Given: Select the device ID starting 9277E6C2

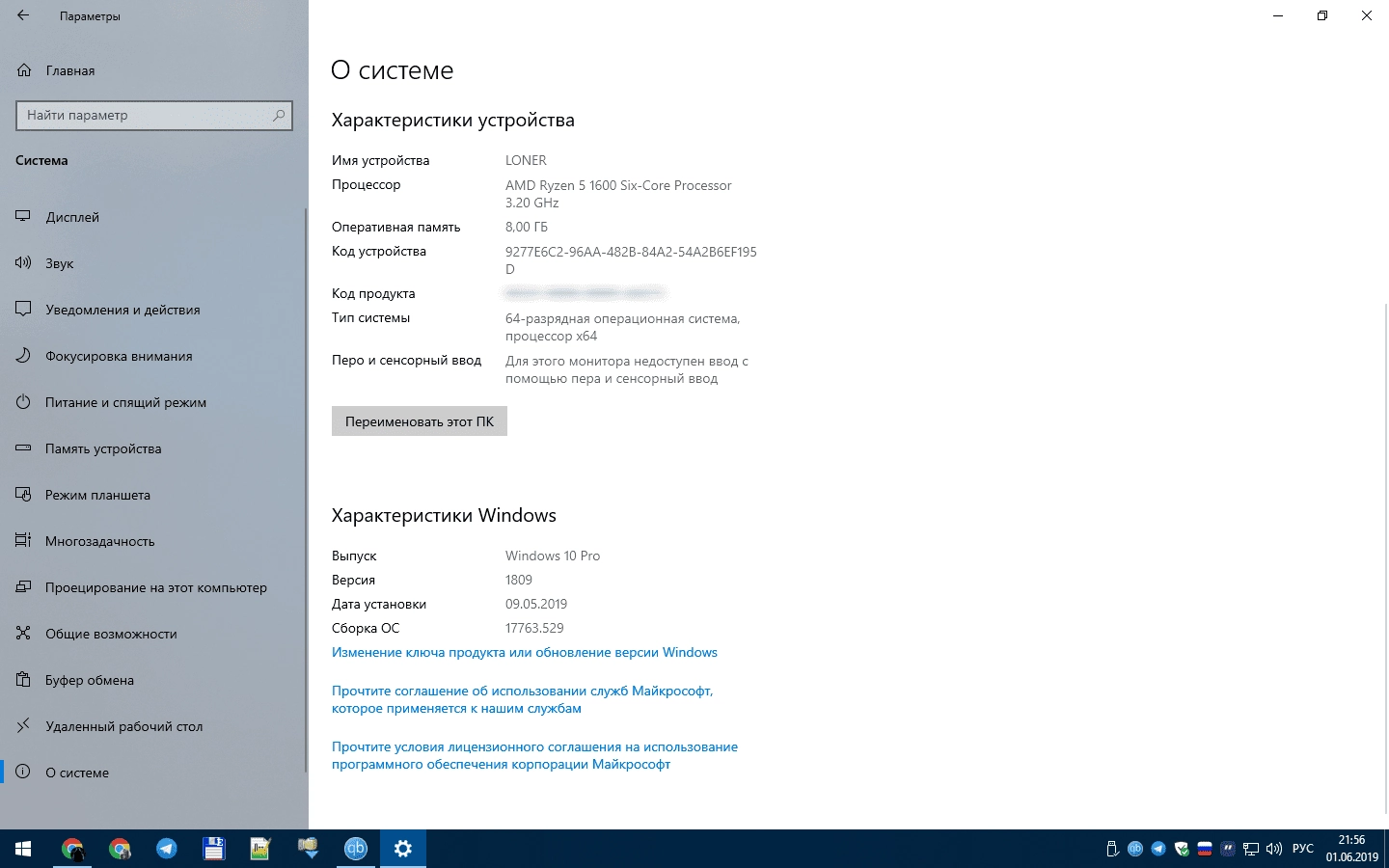Looking at the screenshot, I should [x=631, y=260].
